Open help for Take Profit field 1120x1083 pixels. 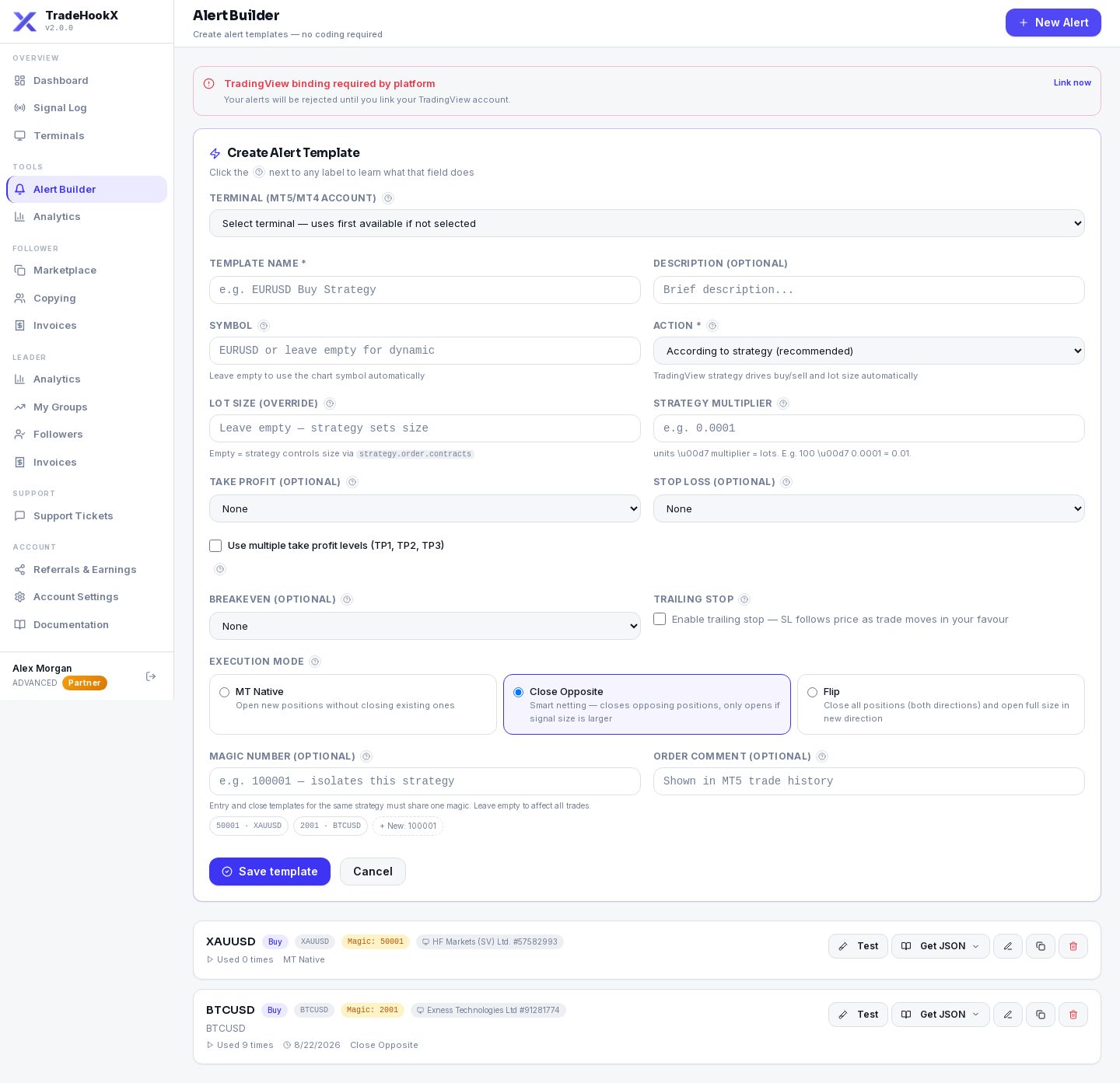(x=352, y=482)
